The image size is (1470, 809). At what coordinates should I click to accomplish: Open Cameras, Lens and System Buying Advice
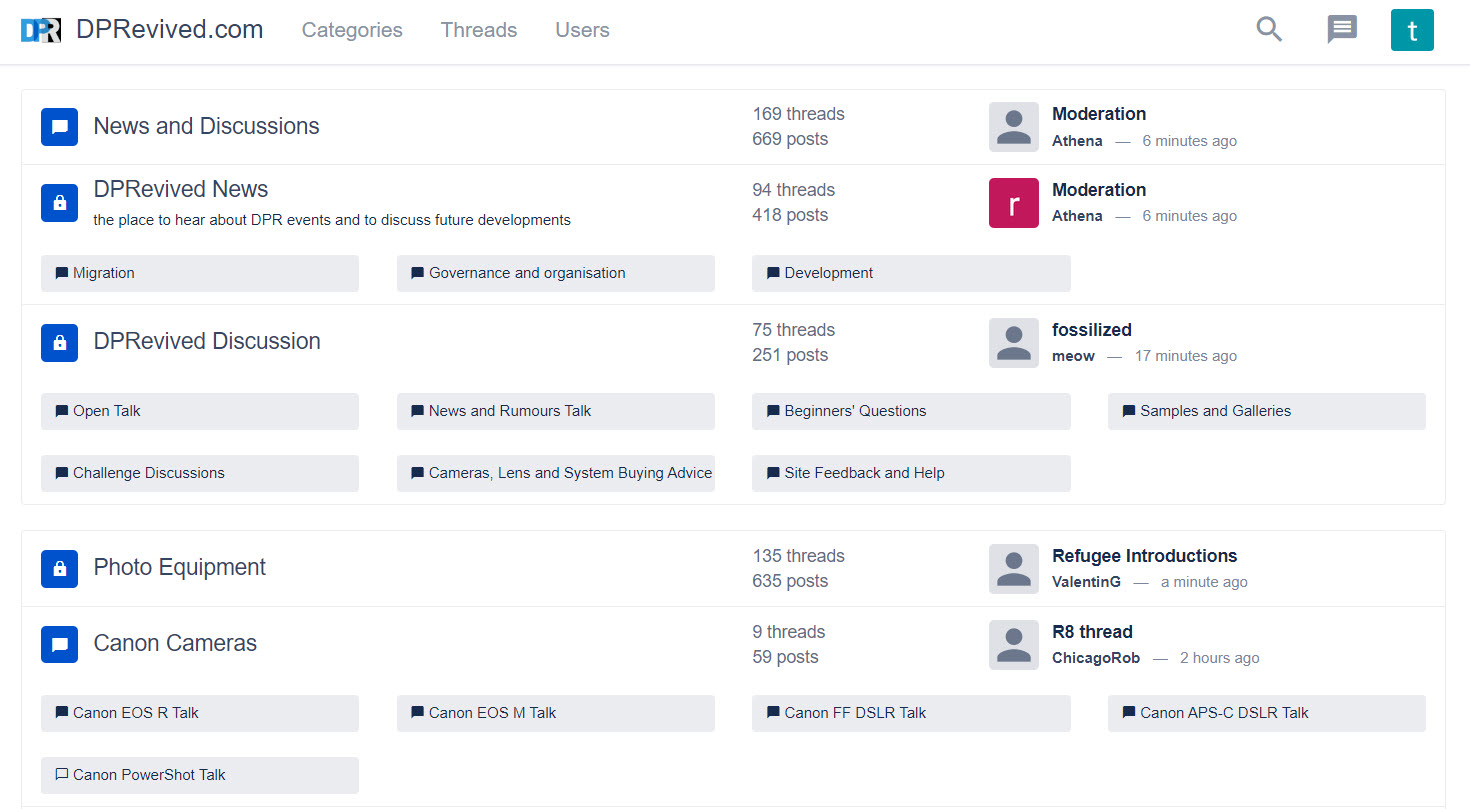click(x=556, y=473)
